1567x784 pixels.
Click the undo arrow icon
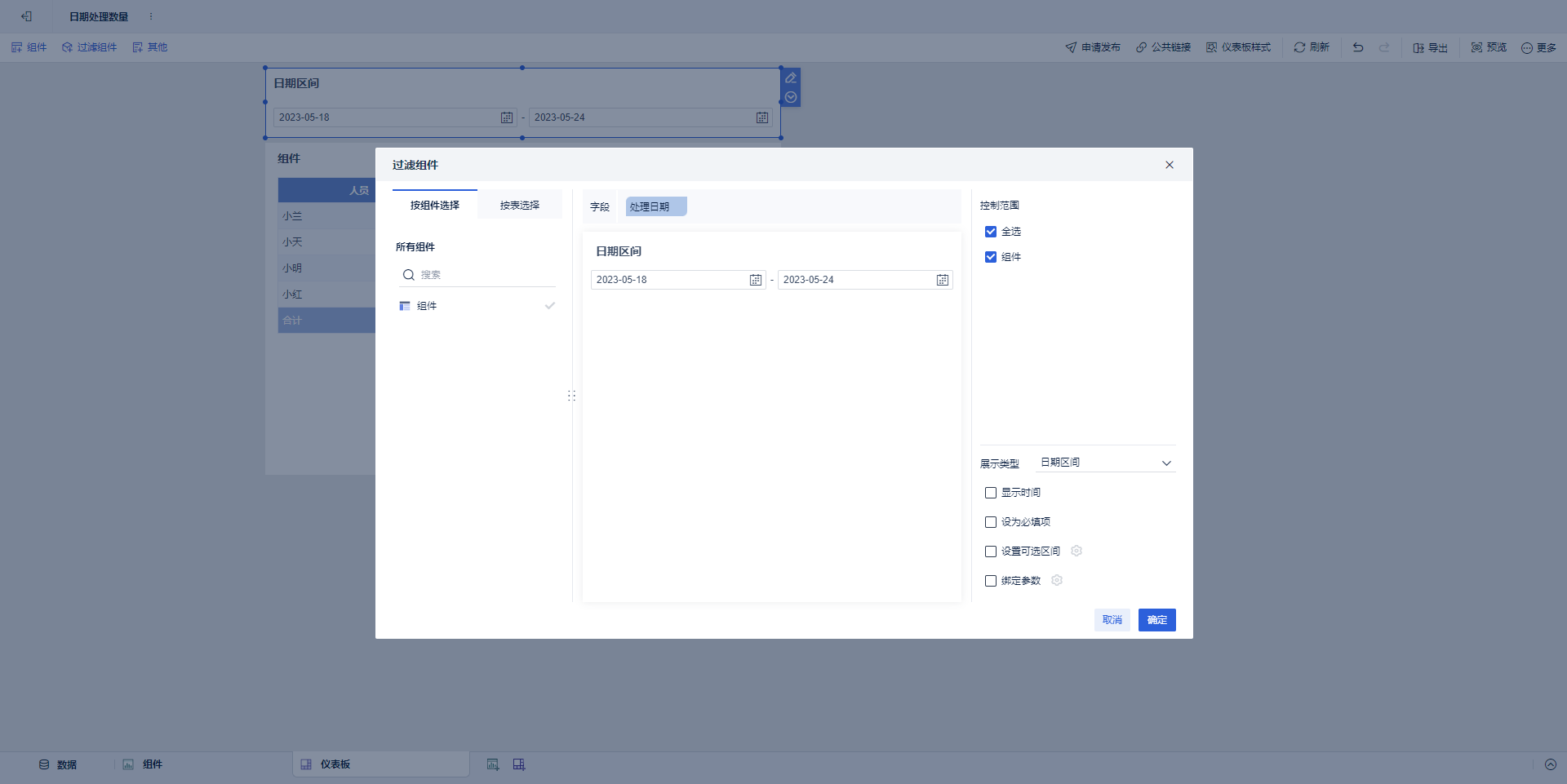[x=1358, y=47]
